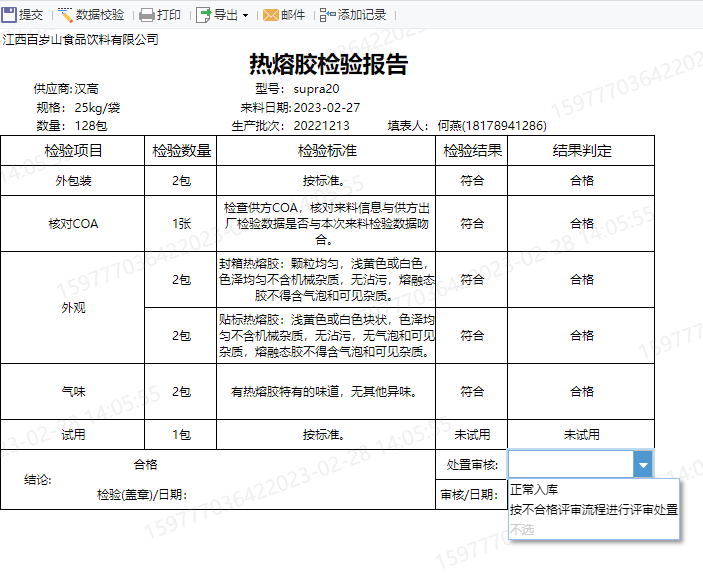Click the 检验标准 column header
The width and height of the screenshot is (703, 576).
coord(327,151)
